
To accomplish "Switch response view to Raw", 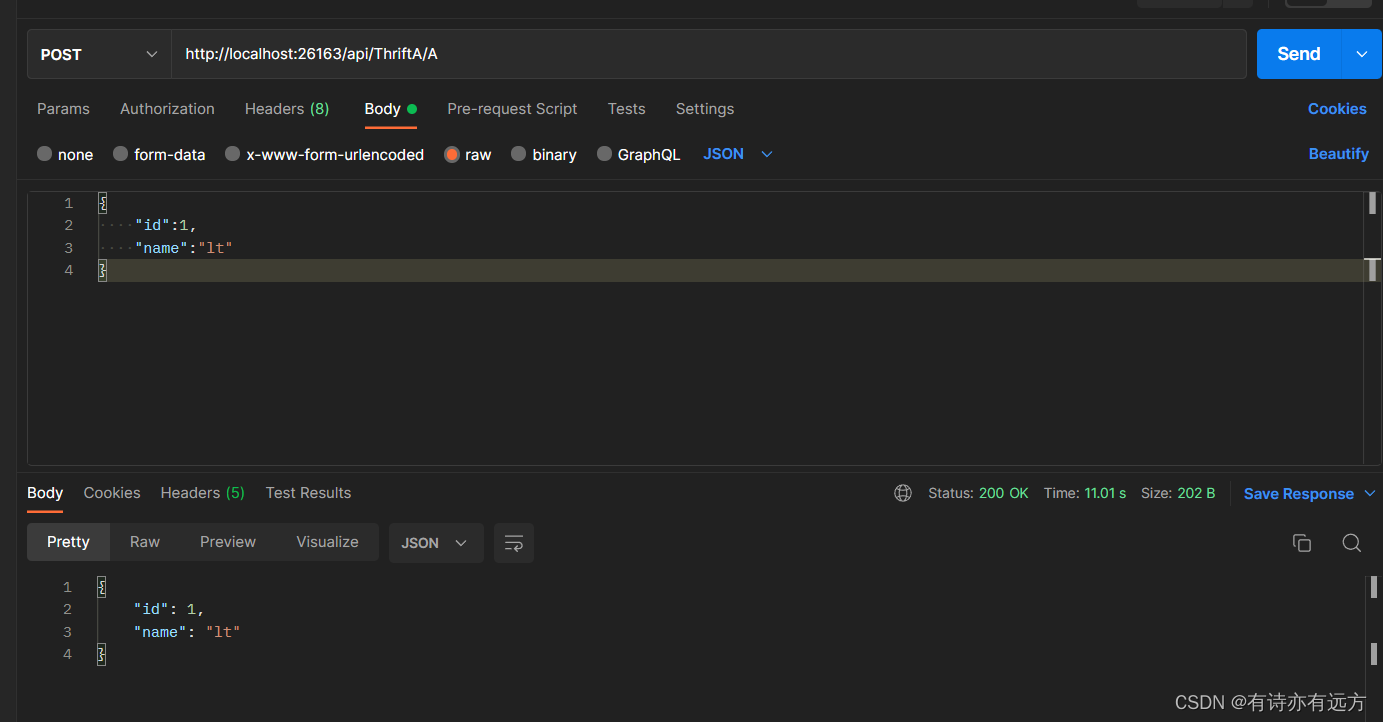I will pyautogui.click(x=145, y=542).
